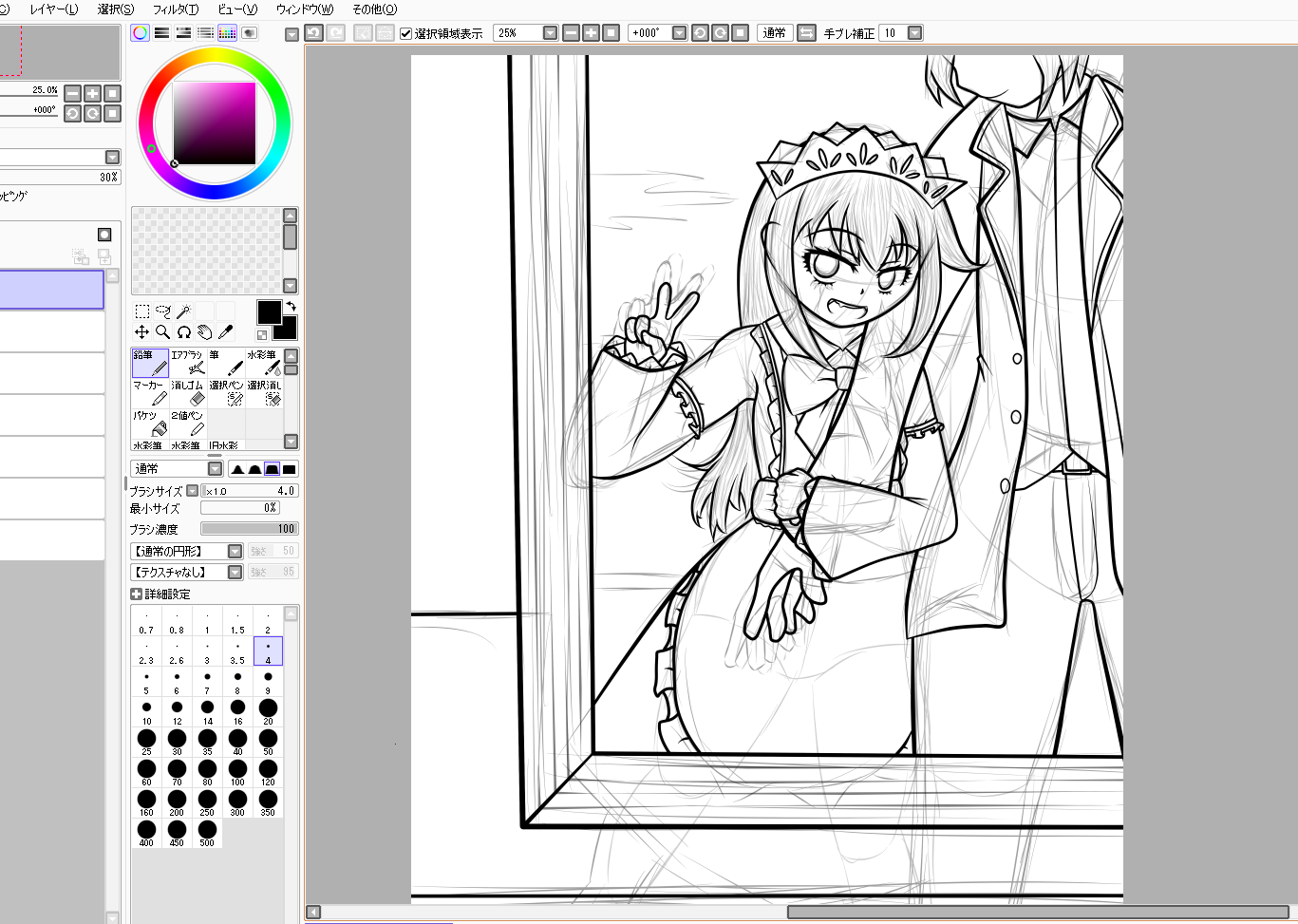Select the second brush edge shape
The image size is (1298, 924).
click(x=254, y=469)
